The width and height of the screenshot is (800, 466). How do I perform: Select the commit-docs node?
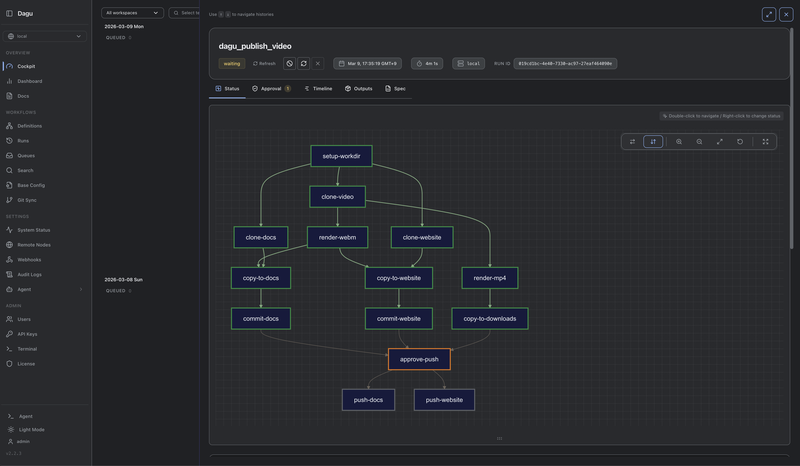click(261, 318)
